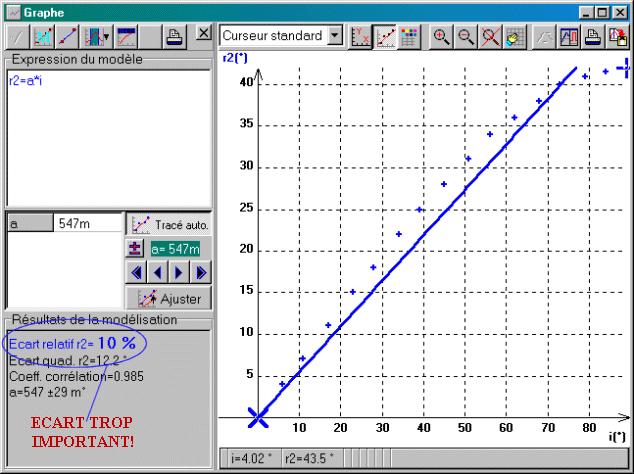Close the modeling panel with X button

[204, 34]
